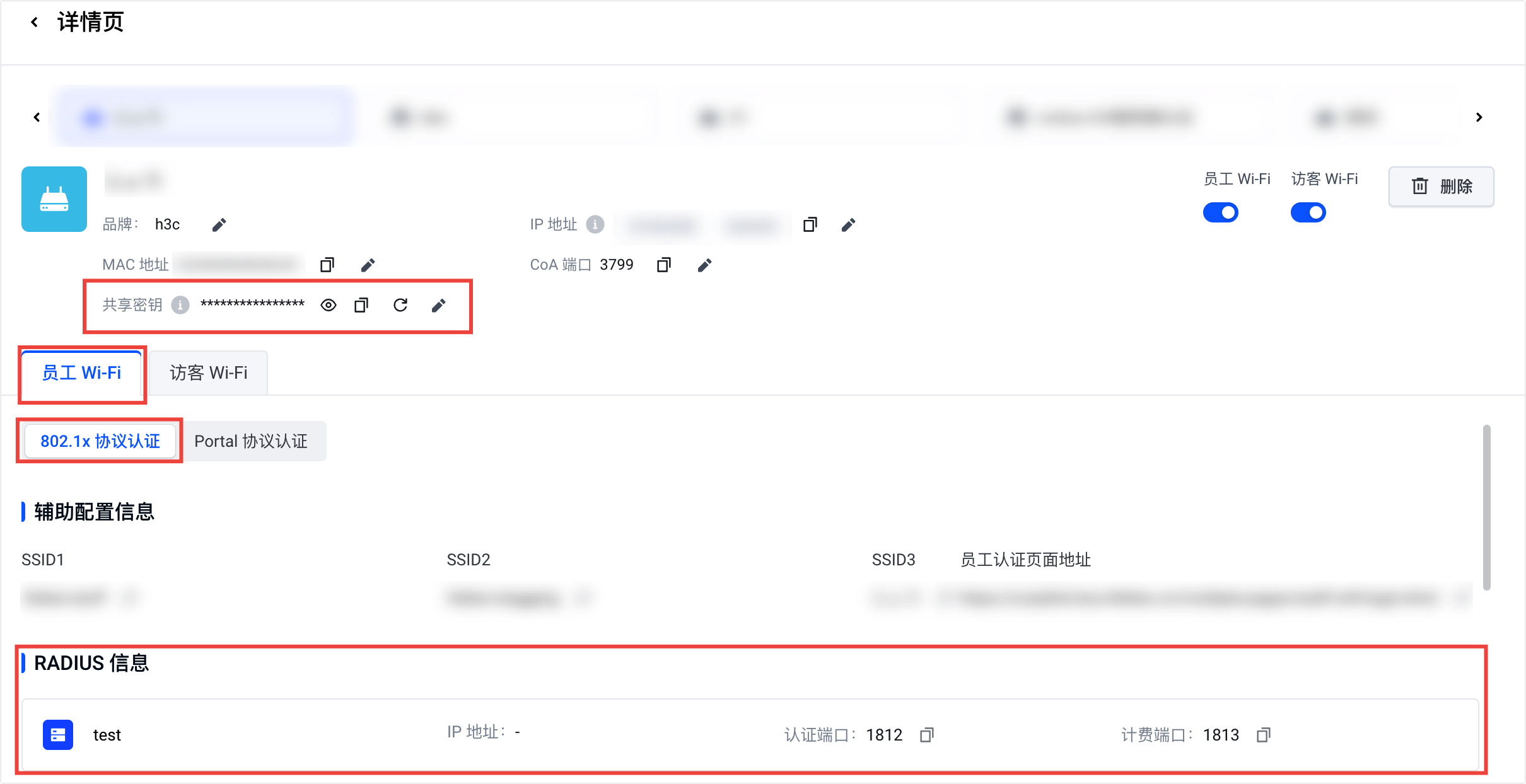Image resolution: width=1526 pixels, height=784 pixels.
Task: Click the 删除 button
Action: pyautogui.click(x=1442, y=187)
